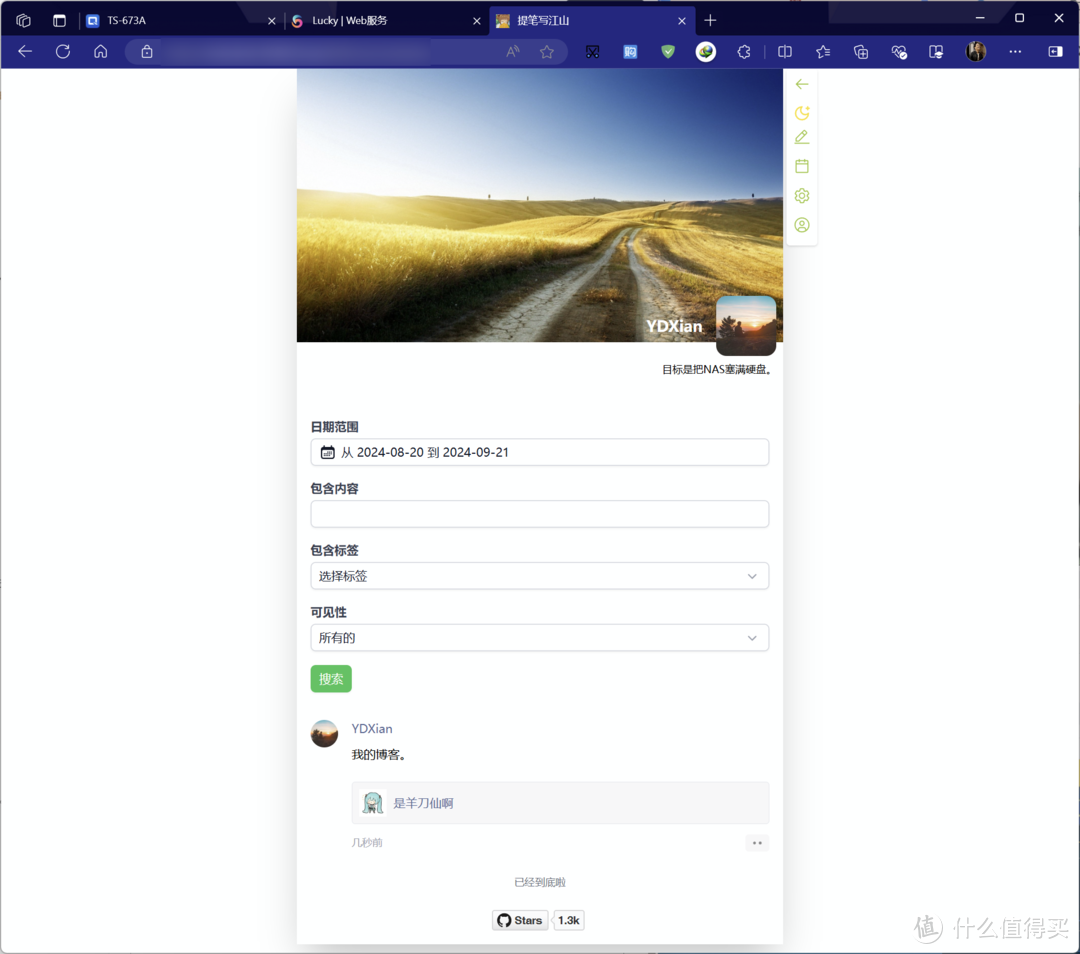
Task: Focus the 包含内容 text input
Action: click(539, 514)
